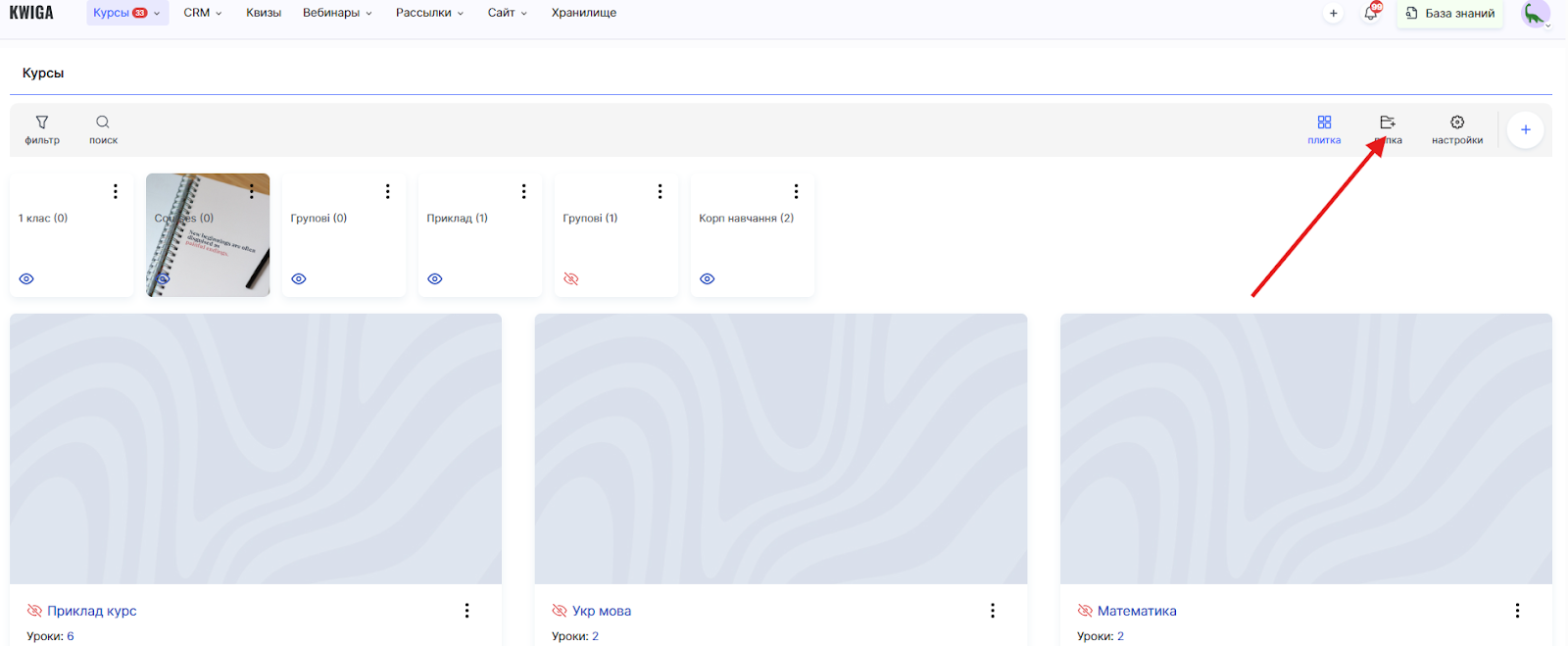Click the search magnifier icon
Viewport: 1568px width, 646px height.
click(x=103, y=129)
